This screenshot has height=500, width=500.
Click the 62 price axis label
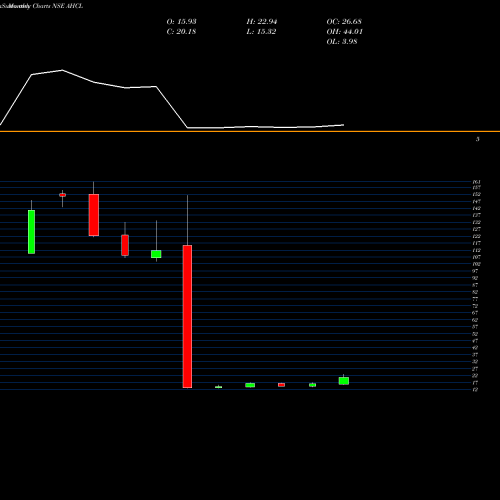point(475,320)
